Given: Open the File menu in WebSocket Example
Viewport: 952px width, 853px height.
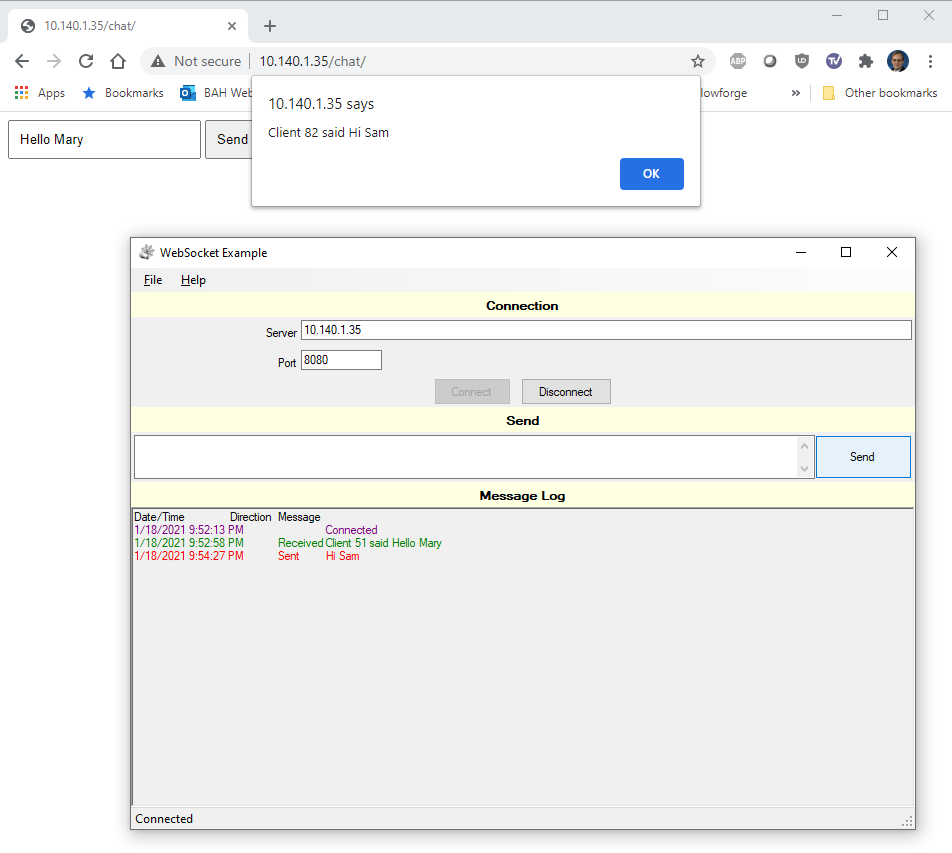Looking at the screenshot, I should click(x=152, y=280).
